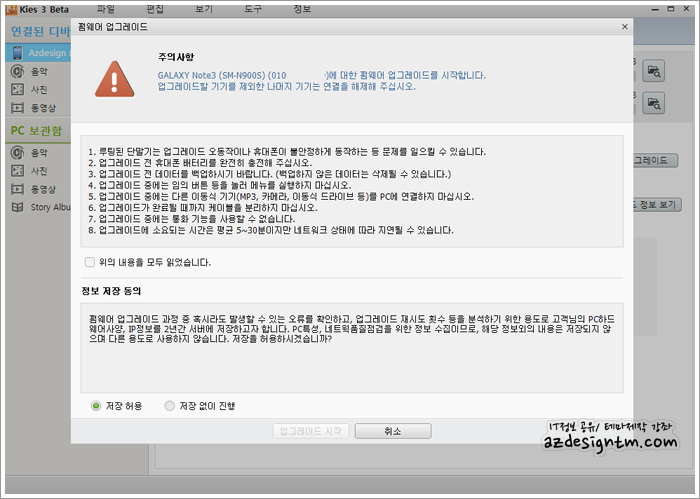The image size is (700, 499).
Task: Click the Kies 3 Beta app icon
Action: coord(11,9)
